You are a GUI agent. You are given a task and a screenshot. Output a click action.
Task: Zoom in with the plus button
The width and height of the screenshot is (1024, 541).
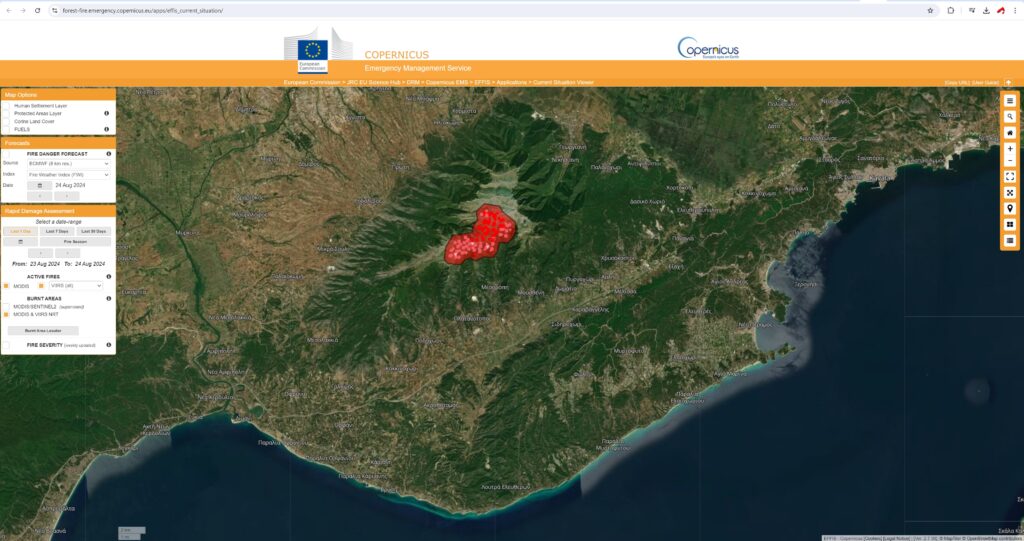[x=1010, y=149]
